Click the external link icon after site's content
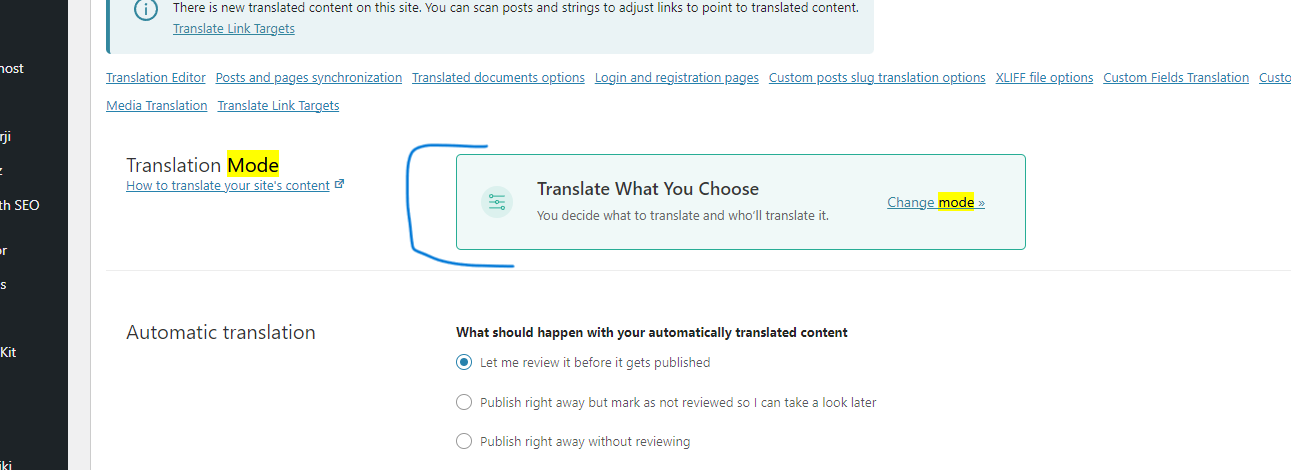This screenshot has width=1291, height=470. 340,184
